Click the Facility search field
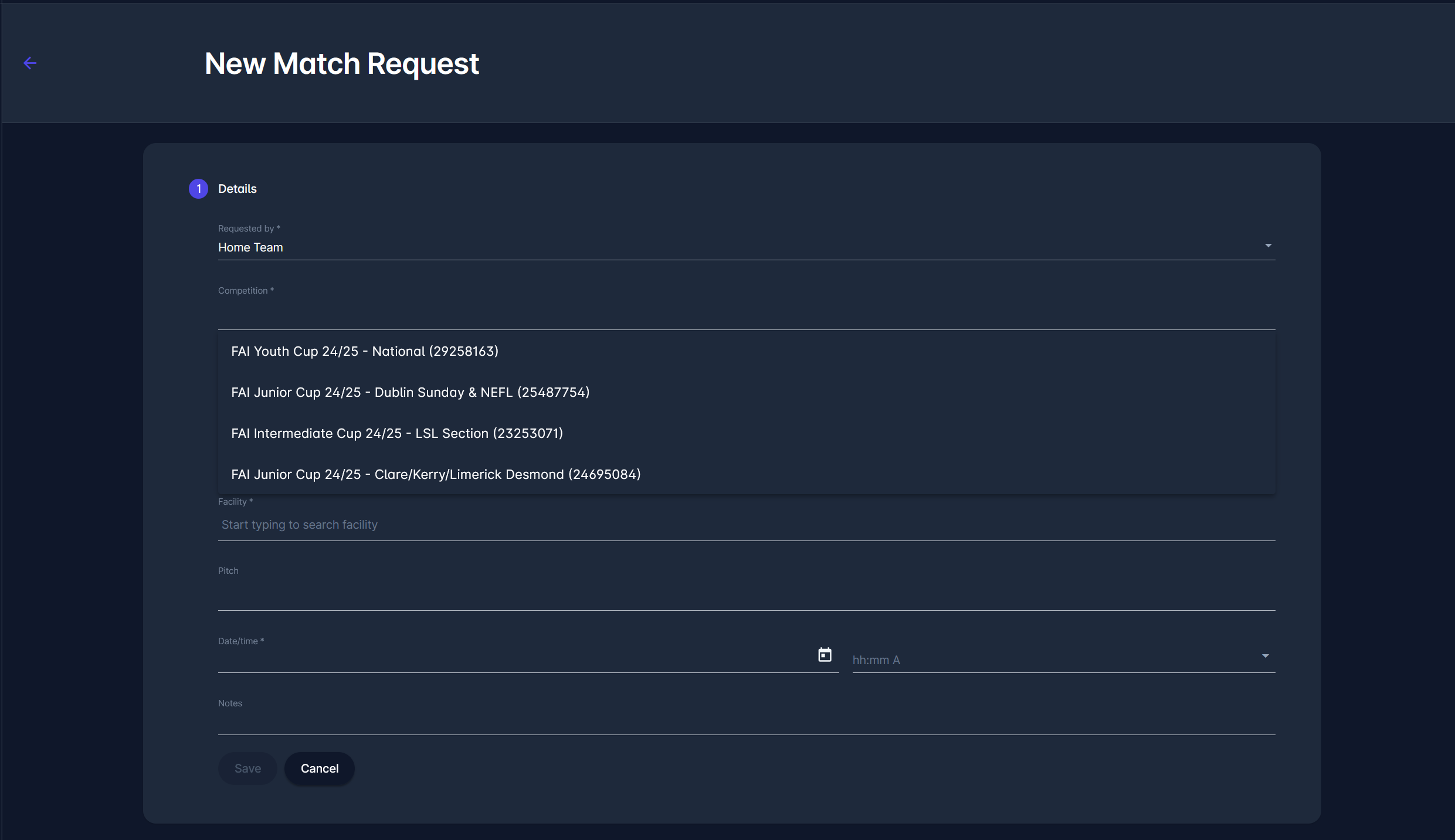The width and height of the screenshot is (1455, 840). pos(745,525)
